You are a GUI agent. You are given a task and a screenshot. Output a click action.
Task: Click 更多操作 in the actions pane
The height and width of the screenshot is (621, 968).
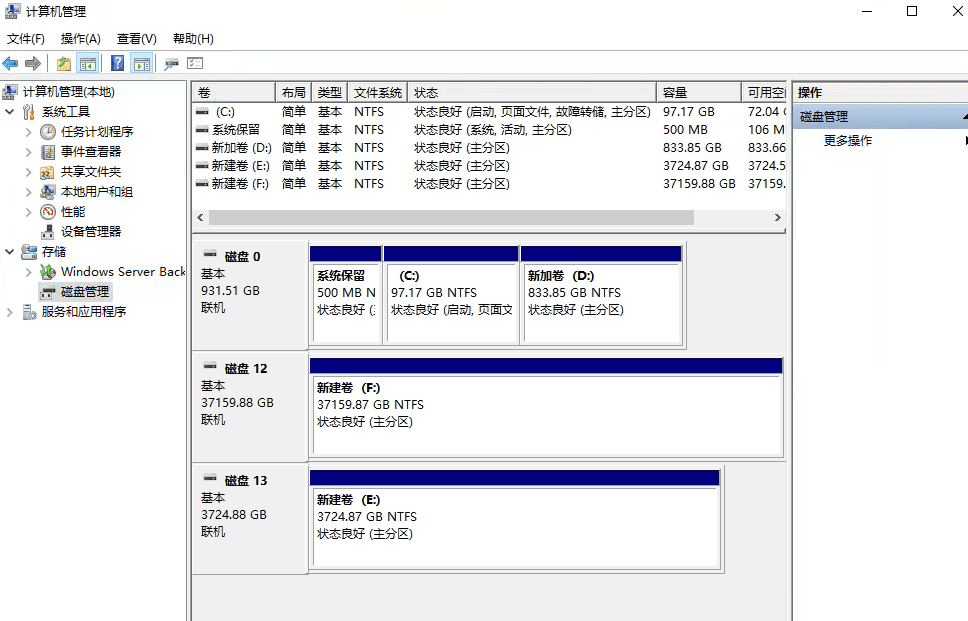pyautogui.click(x=848, y=141)
